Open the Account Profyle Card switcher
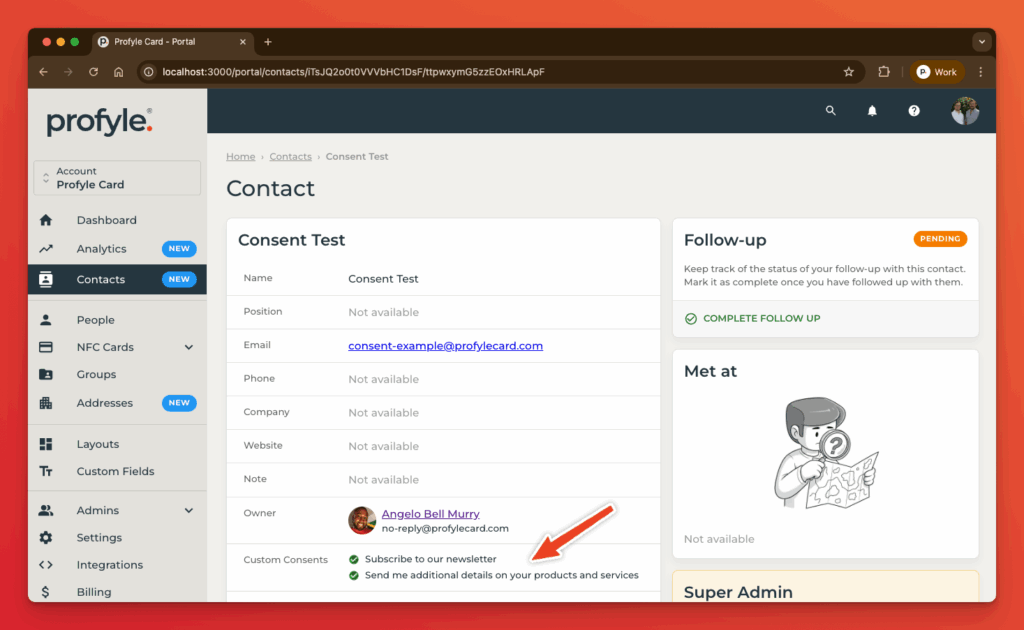The width and height of the screenshot is (1024, 630). [x=117, y=178]
